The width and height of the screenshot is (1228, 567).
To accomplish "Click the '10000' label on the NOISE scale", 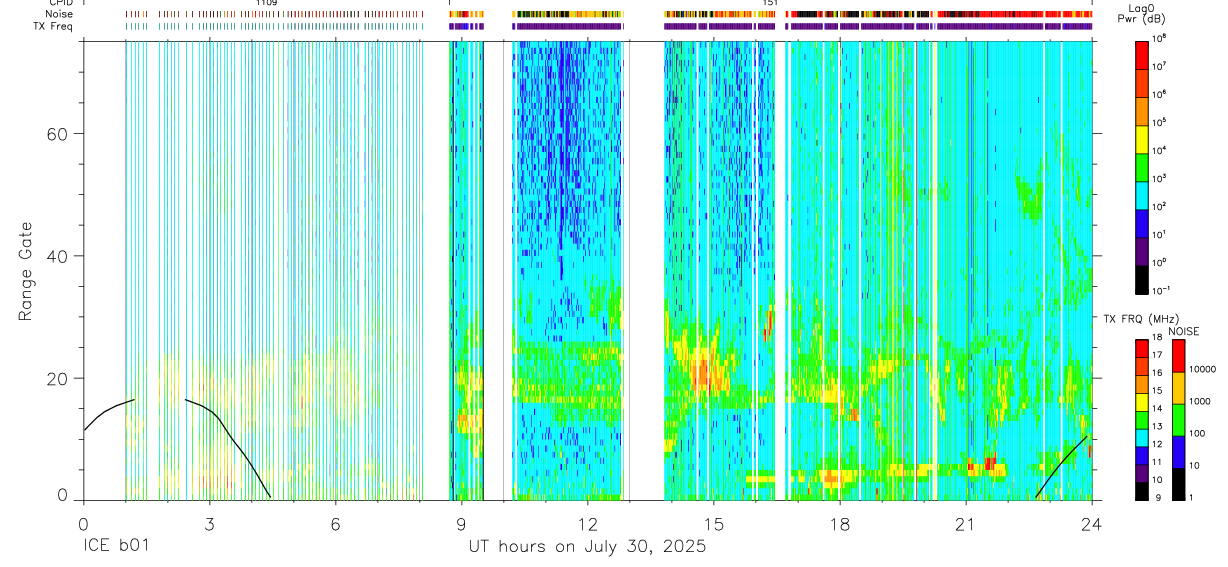I will [x=1204, y=370].
